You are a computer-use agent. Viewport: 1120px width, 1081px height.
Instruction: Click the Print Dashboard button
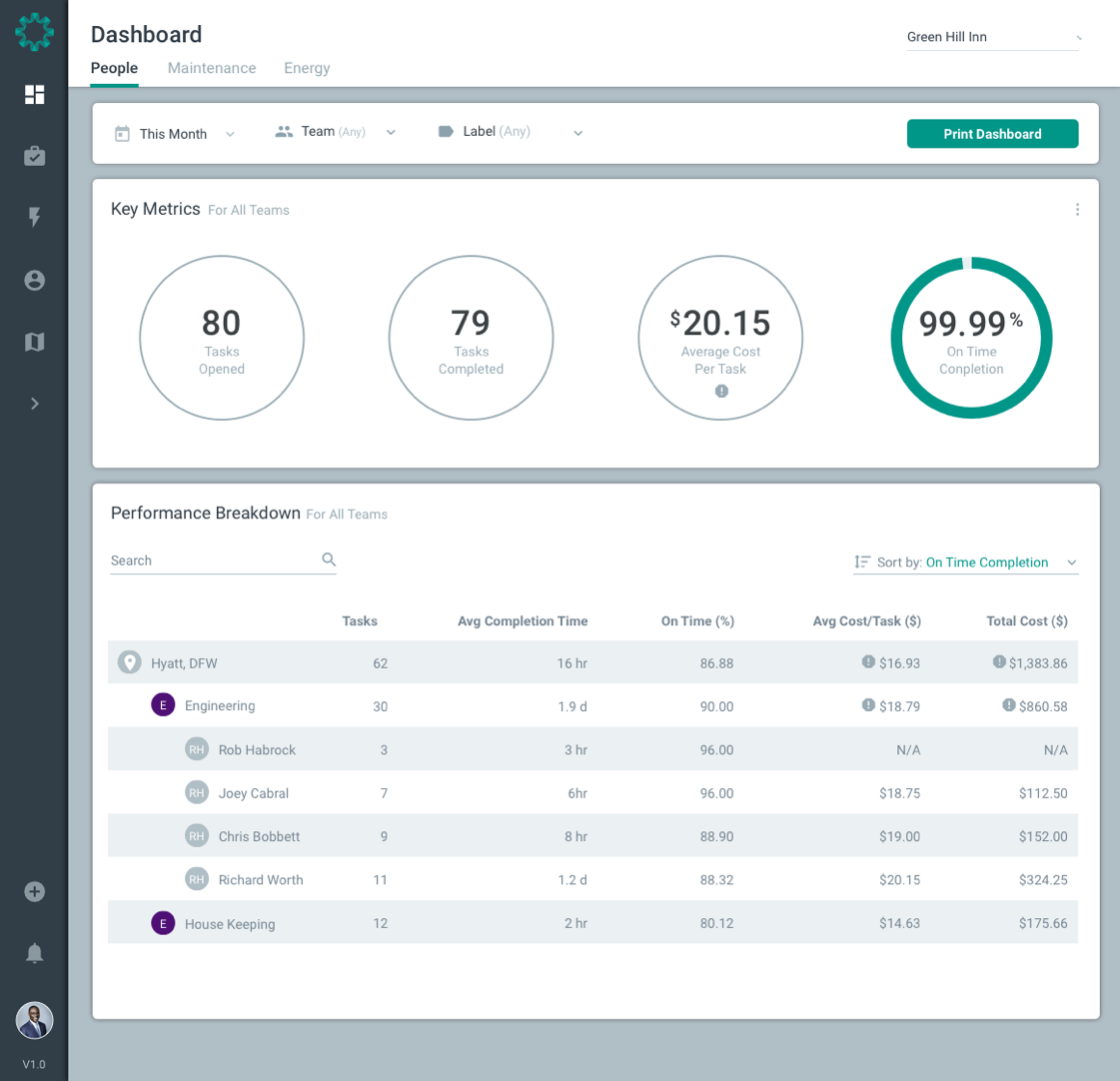click(992, 133)
